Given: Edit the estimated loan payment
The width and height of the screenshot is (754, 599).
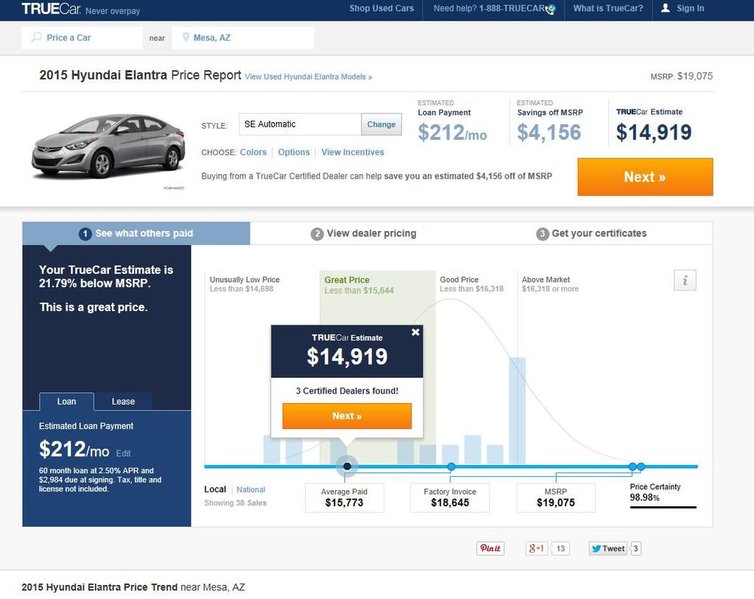Looking at the screenshot, I should [x=123, y=453].
